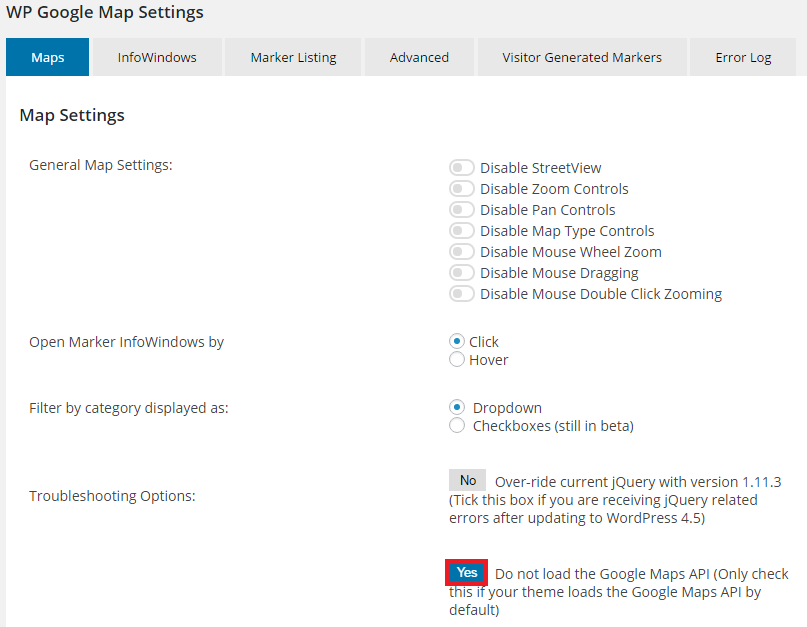View the Error Log tab

pos(743,57)
